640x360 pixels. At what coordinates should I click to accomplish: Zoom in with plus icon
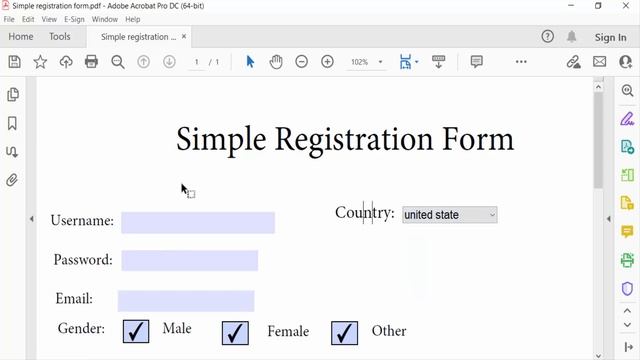coord(327,62)
